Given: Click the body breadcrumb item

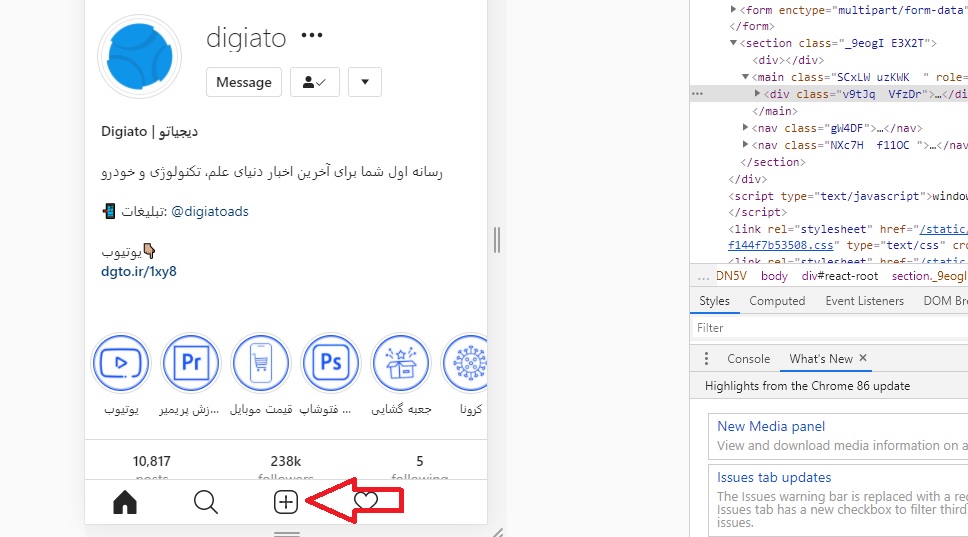Looking at the screenshot, I should (774, 277).
